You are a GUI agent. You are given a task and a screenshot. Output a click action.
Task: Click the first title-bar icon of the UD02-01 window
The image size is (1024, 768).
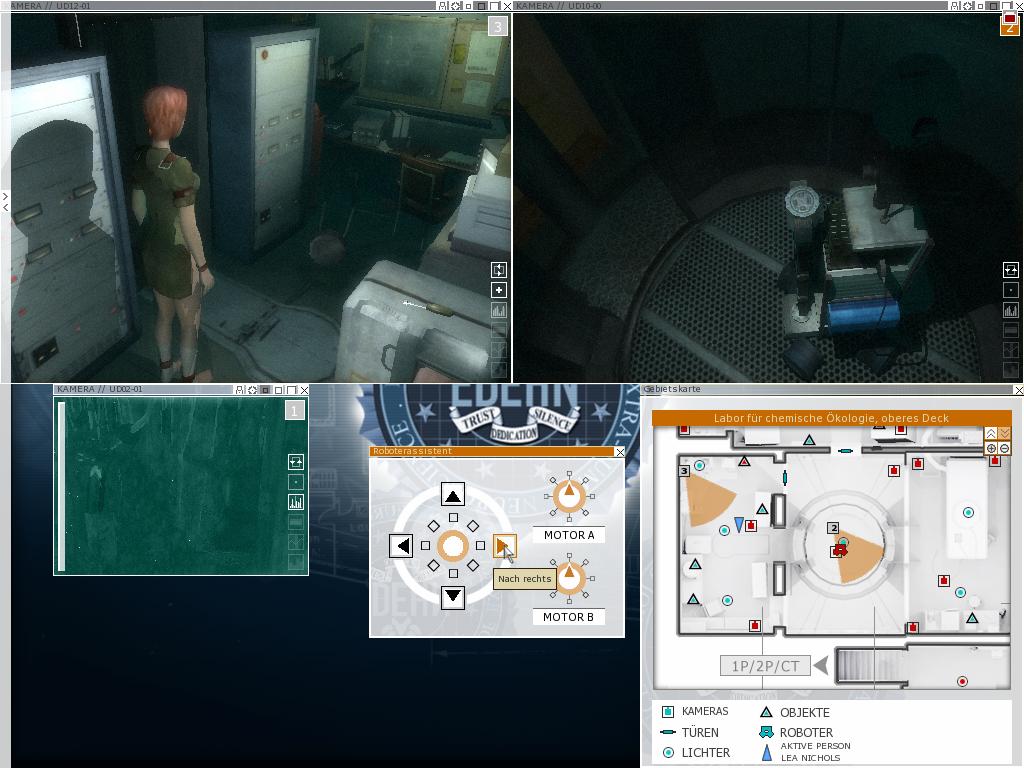click(x=240, y=390)
